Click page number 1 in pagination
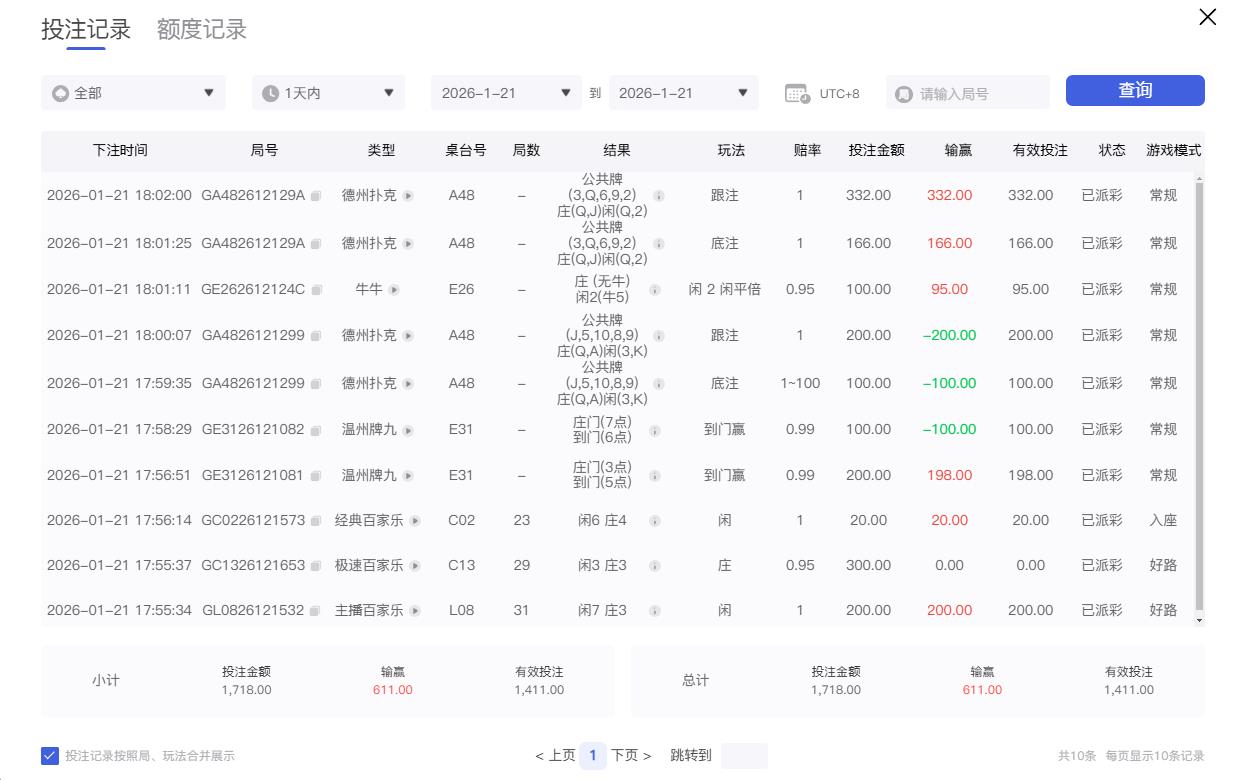The width and height of the screenshot is (1236, 780). coord(593,756)
